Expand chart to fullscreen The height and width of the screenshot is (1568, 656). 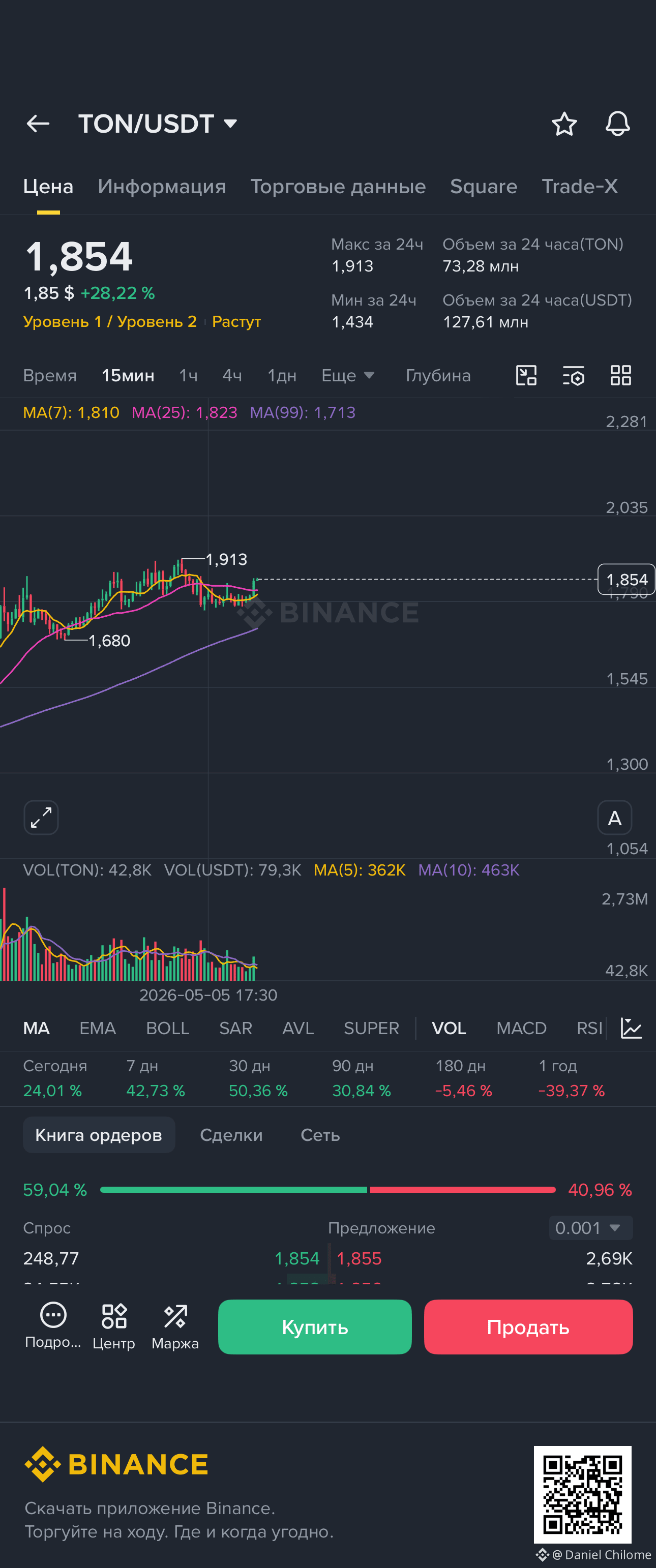(41, 818)
